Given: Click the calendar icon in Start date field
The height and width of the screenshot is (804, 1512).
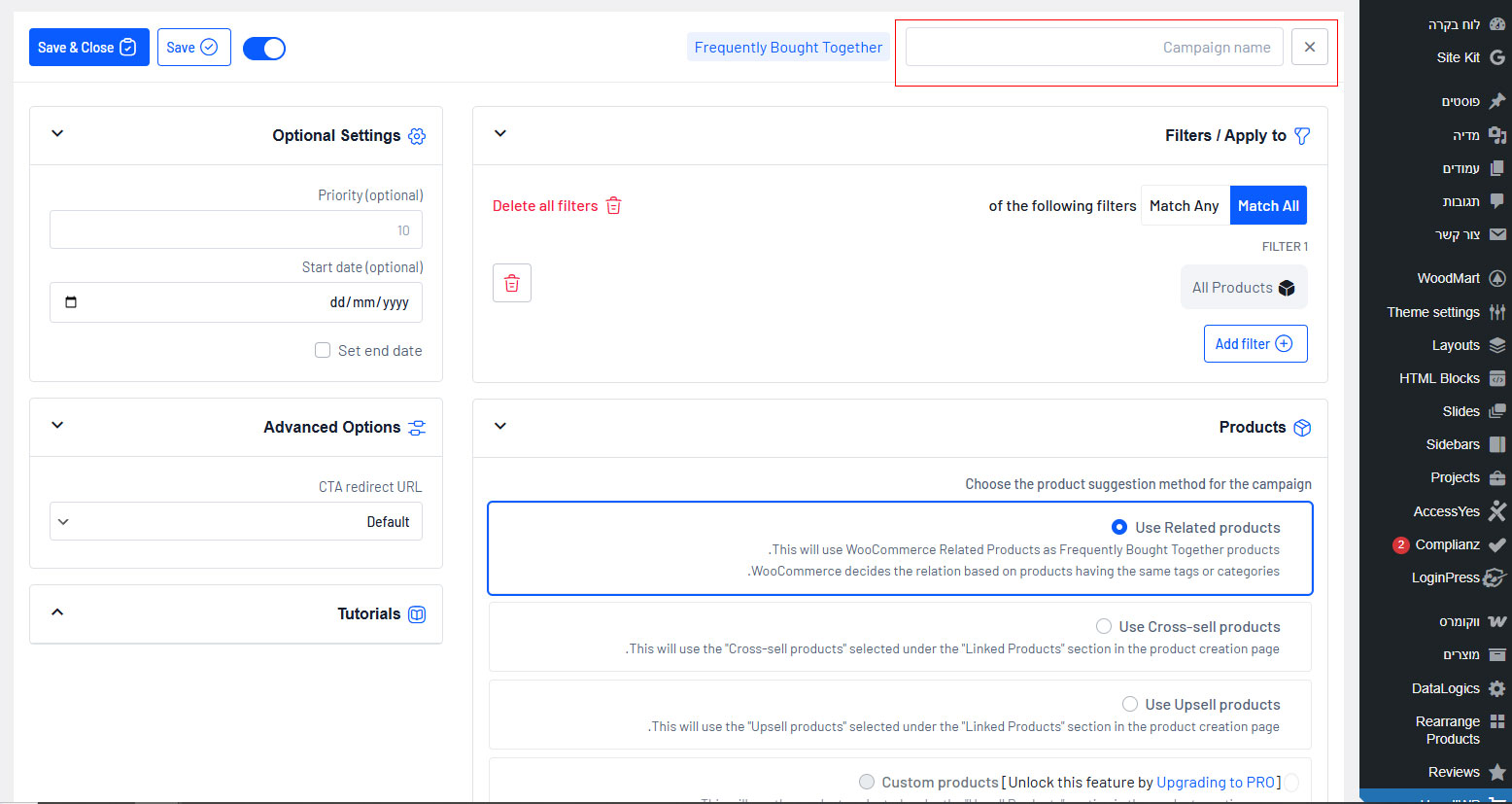Looking at the screenshot, I should pyautogui.click(x=71, y=302).
